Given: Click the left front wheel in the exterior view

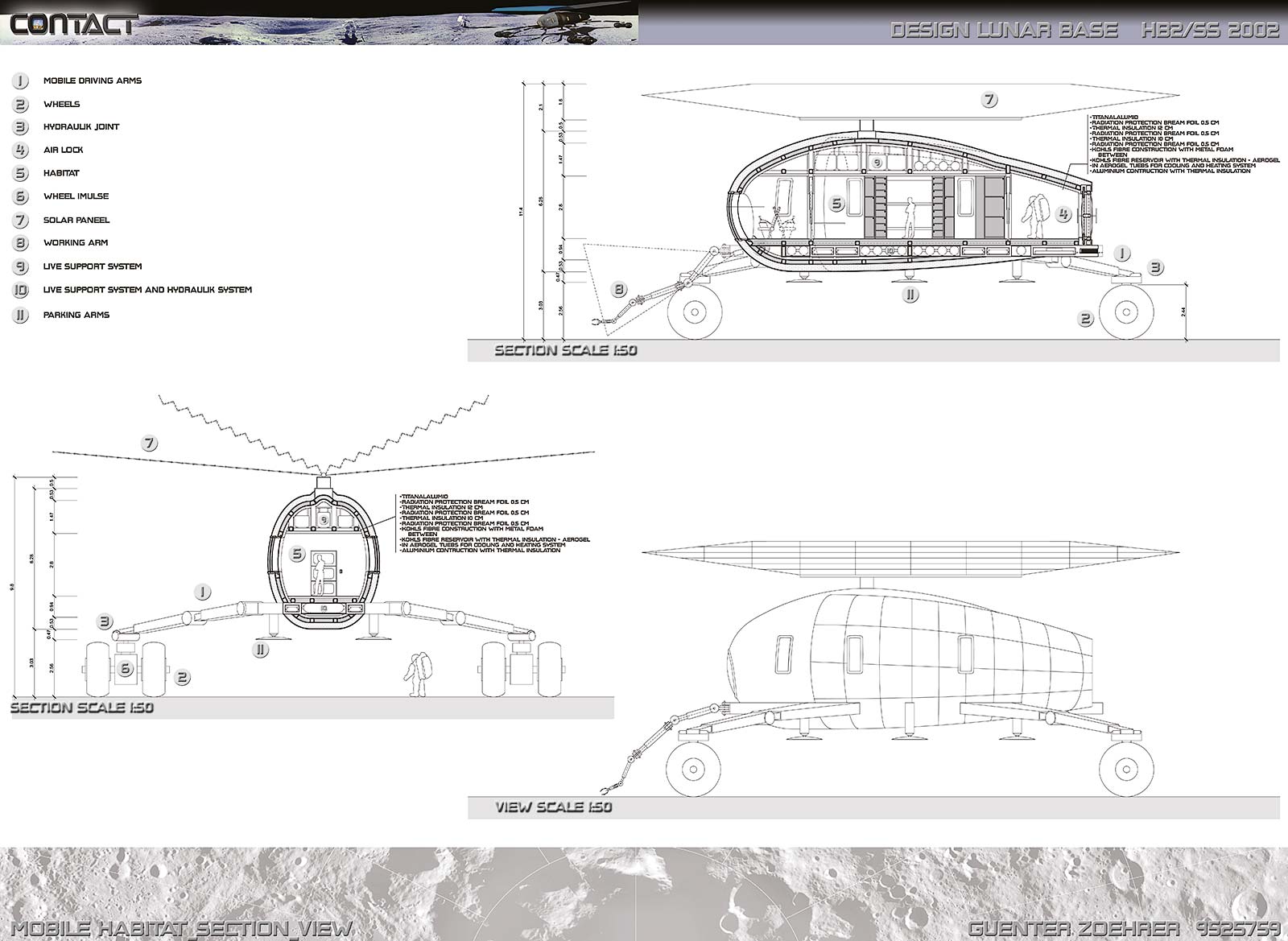Looking at the screenshot, I should coord(694,769).
